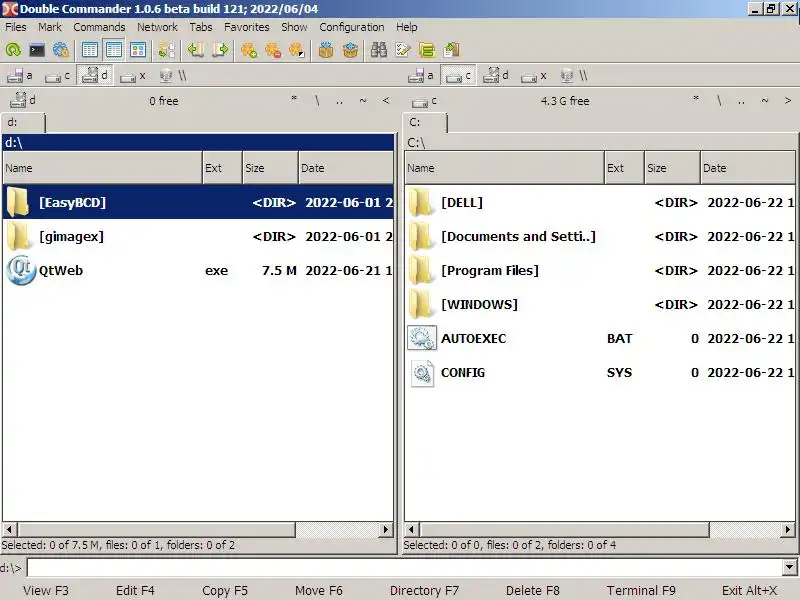Viewport: 800px width, 600px height.
Task: Open the Favorites menu
Action: 246,27
